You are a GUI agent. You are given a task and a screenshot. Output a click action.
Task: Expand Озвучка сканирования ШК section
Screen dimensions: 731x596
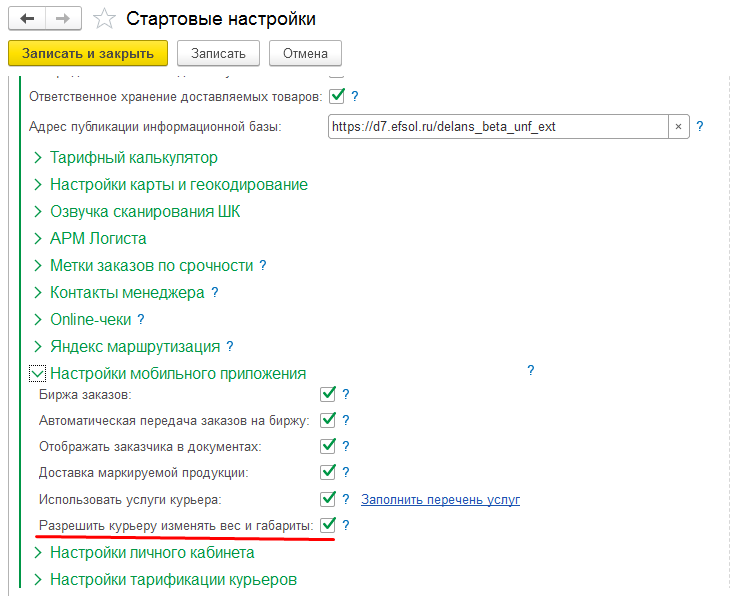(x=38, y=212)
